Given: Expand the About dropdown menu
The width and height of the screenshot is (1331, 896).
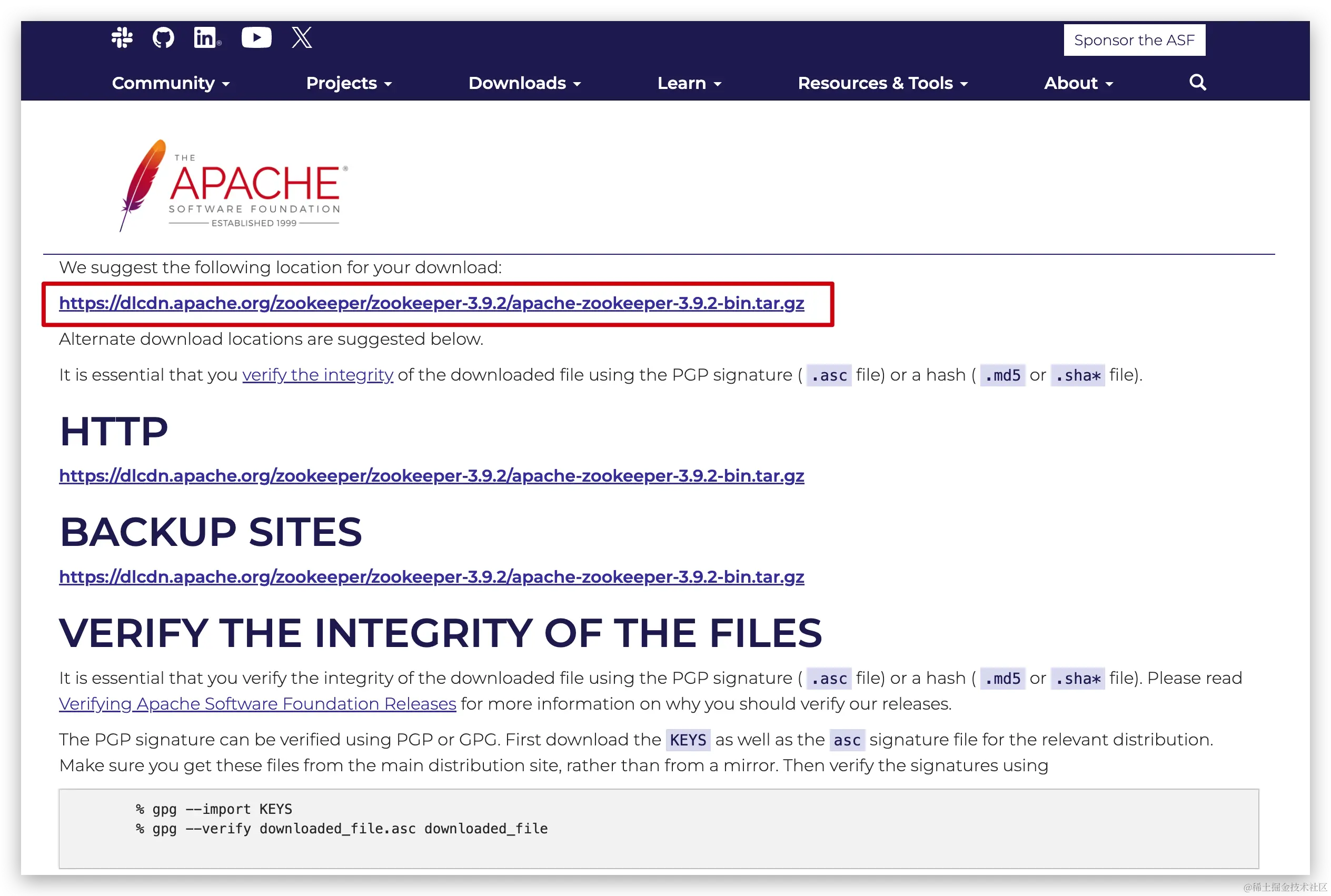Looking at the screenshot, I should 1078,83.
